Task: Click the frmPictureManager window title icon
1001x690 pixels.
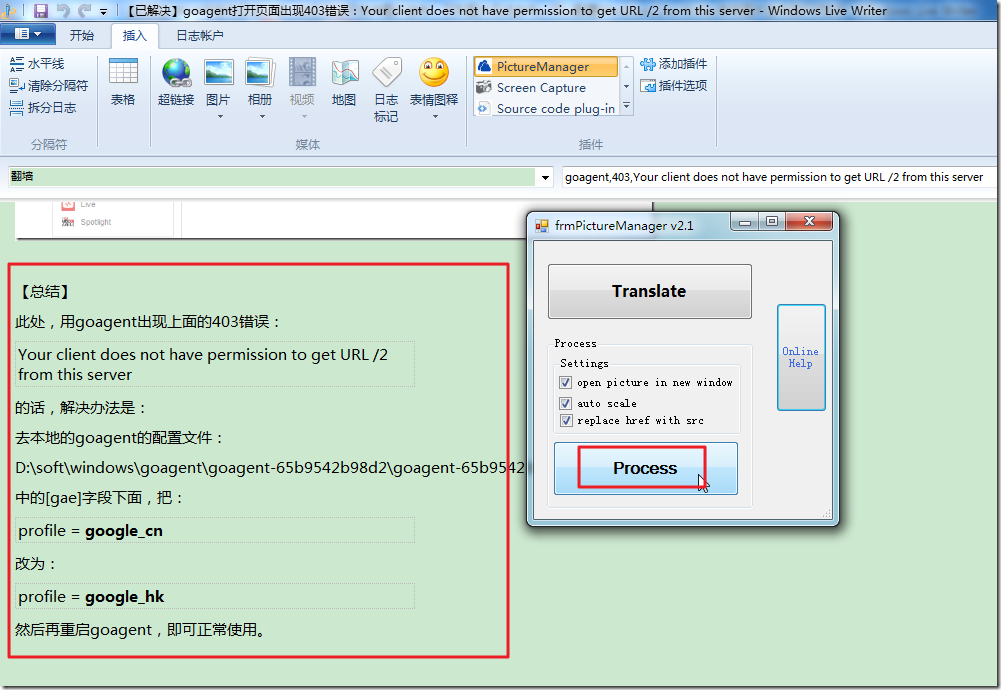Action: pos(541,226)
